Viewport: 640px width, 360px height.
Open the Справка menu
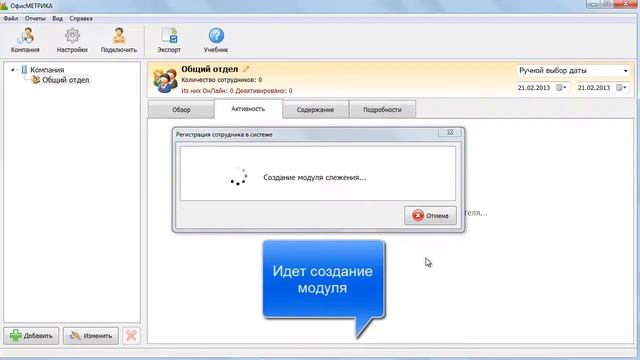pyautogui.click(x=81, y=18)
